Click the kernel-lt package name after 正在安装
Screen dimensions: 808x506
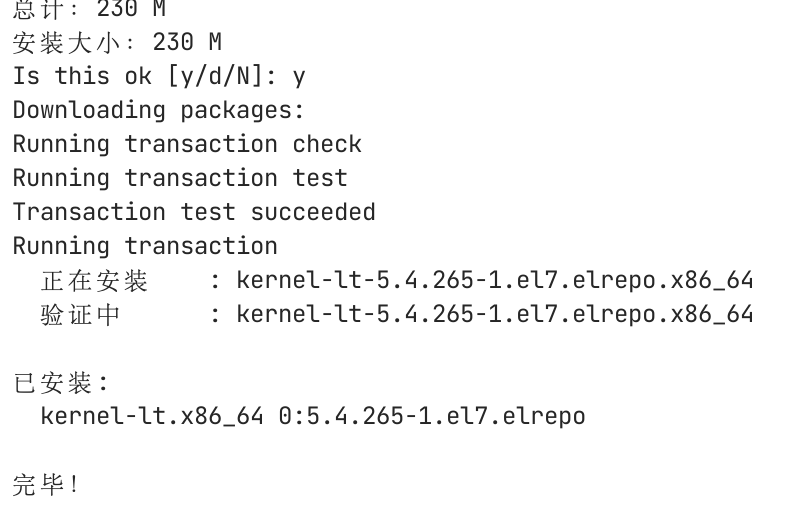click(495, 280)
